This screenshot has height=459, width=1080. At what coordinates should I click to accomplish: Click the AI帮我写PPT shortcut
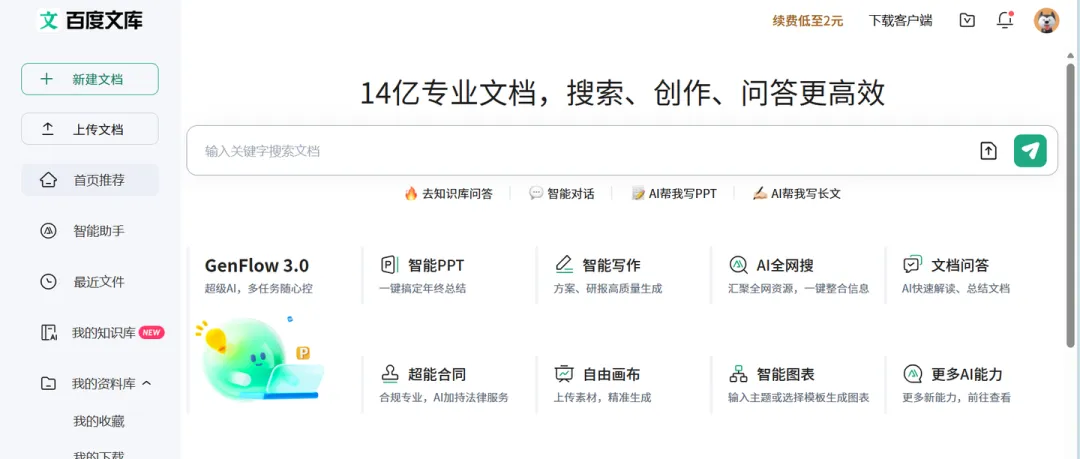pyautogui.click(x=674, y=194)
